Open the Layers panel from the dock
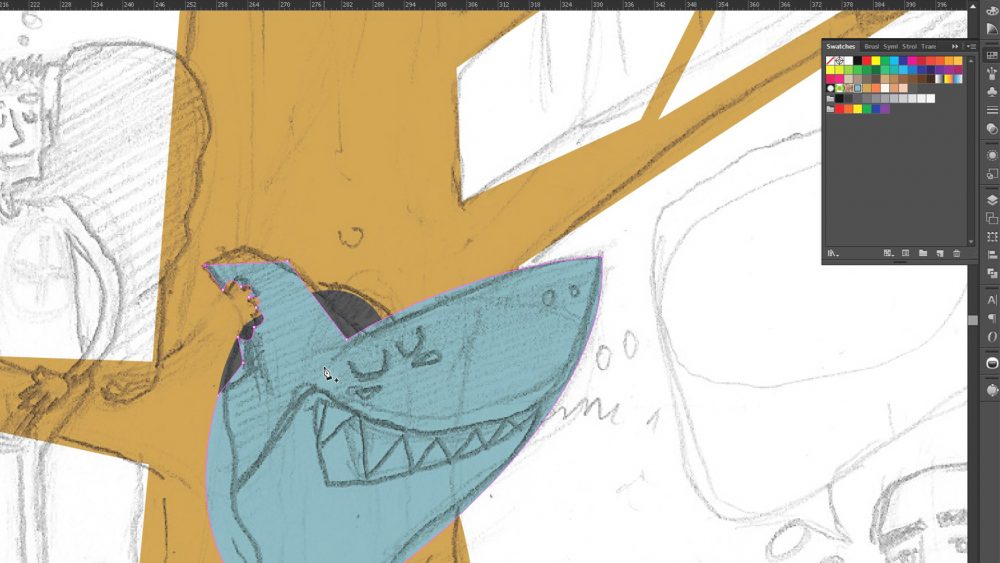Image resolution: width=1000 pixels, height=563 pixels. [992, 200]
